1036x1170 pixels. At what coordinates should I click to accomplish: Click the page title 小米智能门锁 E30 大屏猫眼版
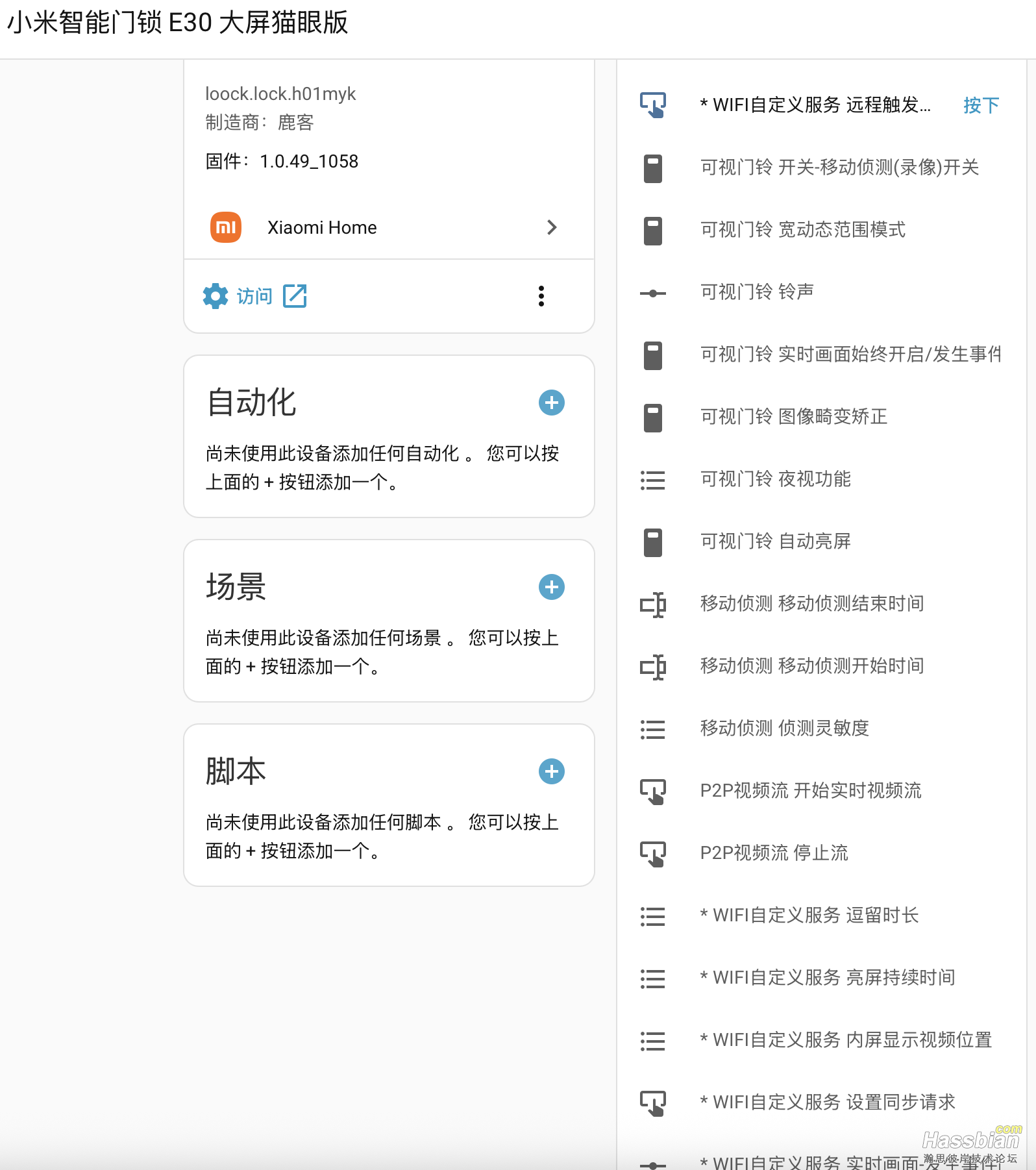coord(177,23)
